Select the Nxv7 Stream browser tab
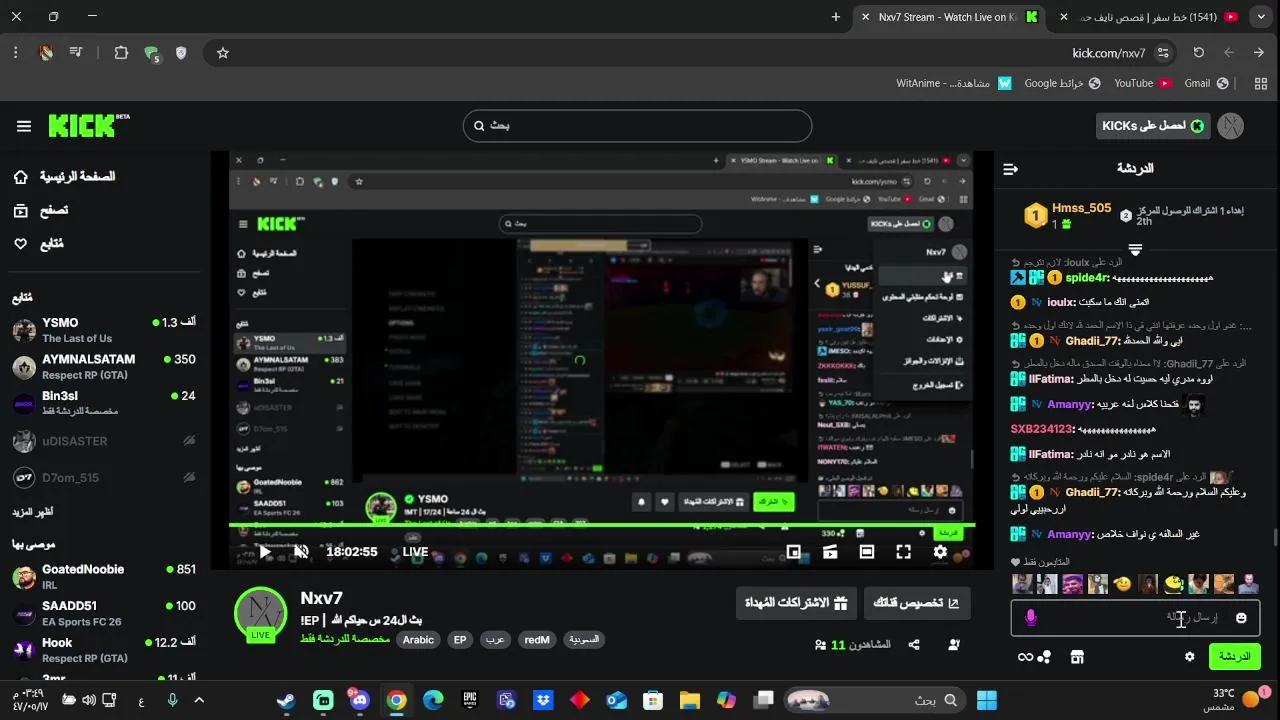This screenshot has height=720, width=1280. point(952,17)
